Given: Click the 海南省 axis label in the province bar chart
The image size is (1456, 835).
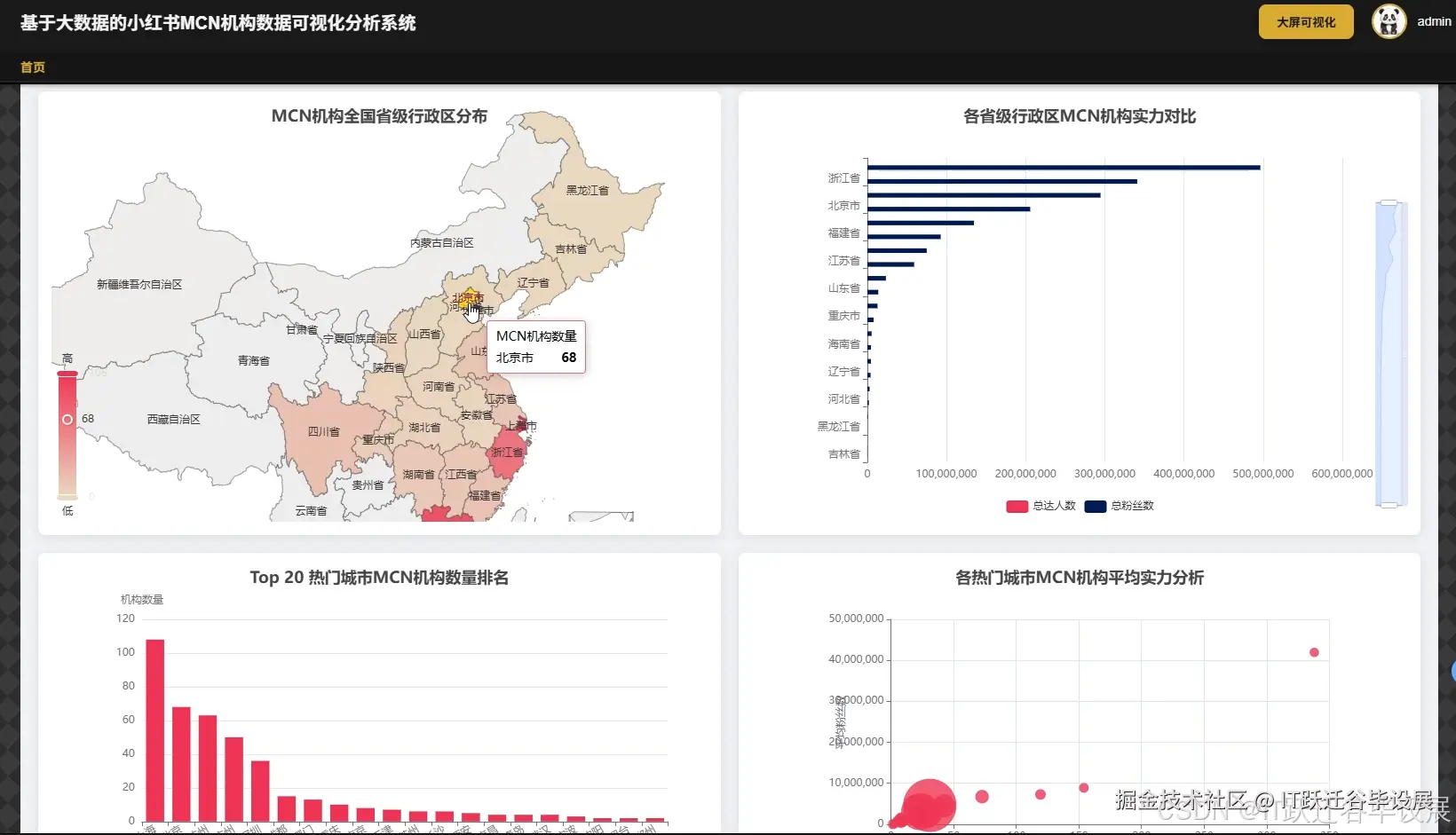Looking at the screenshot, I should click(843, 344).
